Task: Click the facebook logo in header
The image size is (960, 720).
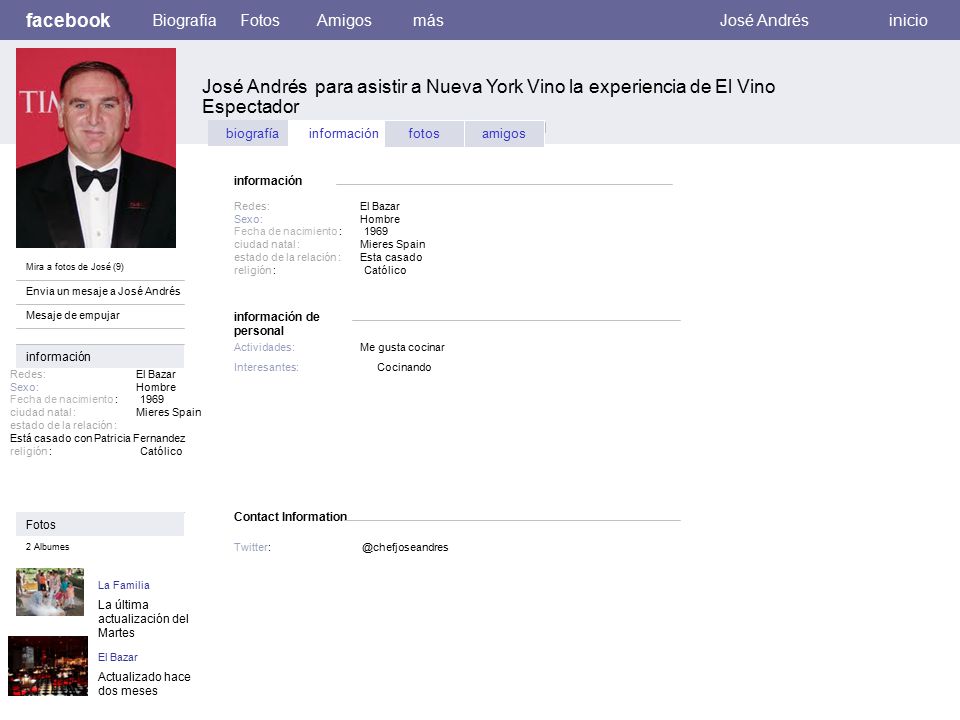Action: pyautogui.click(x=67, y=20)
